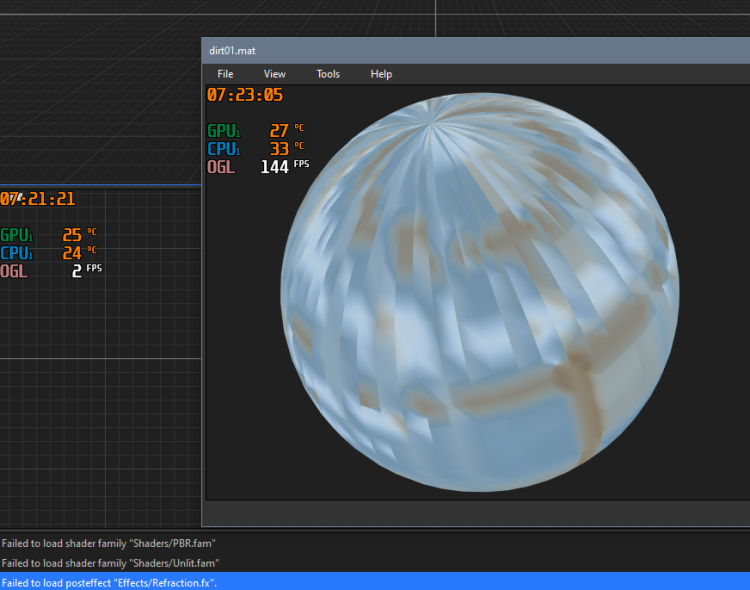Click the material window's bottom status bar

click(x=476, y=512)
